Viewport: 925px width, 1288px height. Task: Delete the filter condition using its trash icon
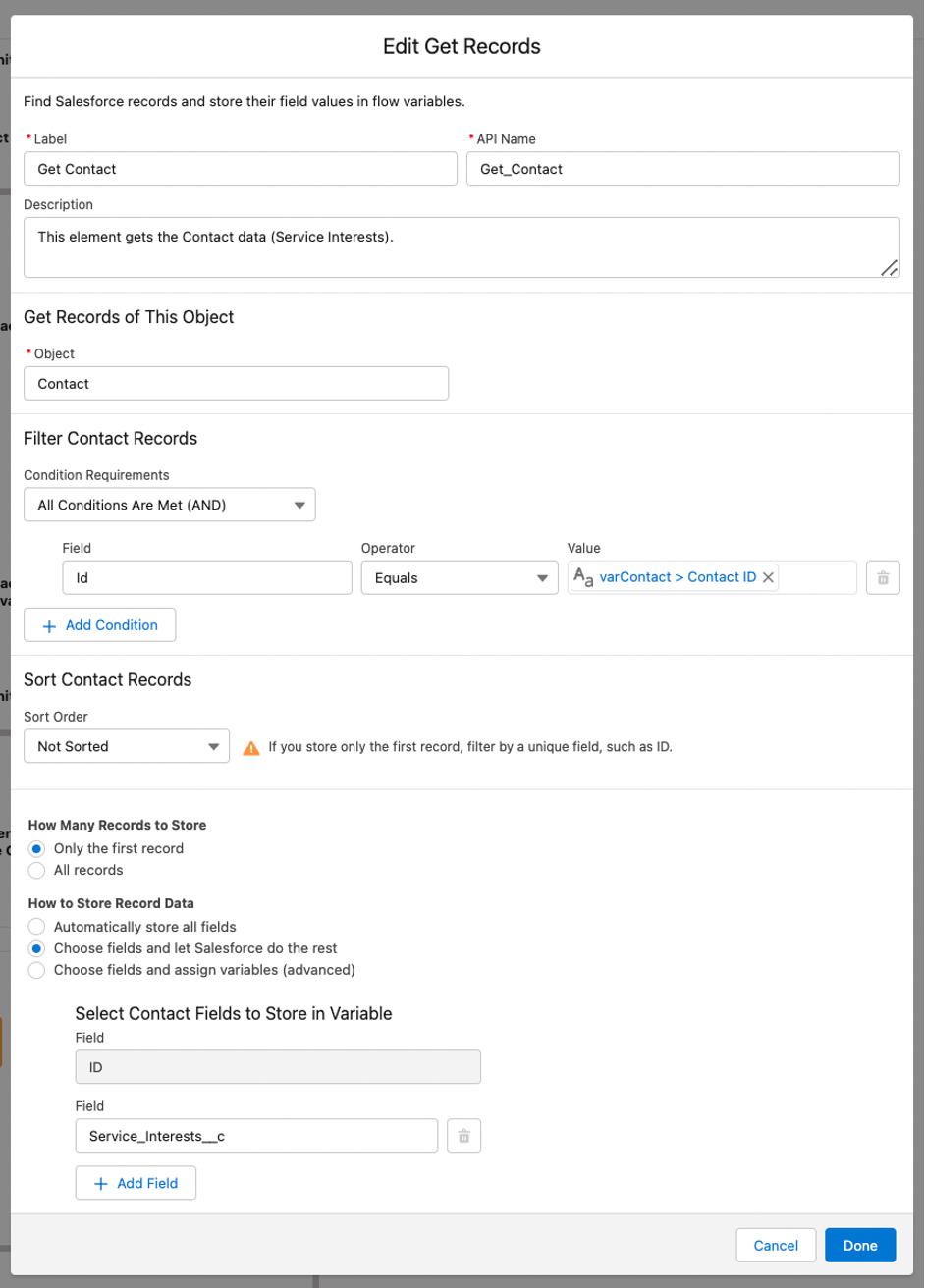(882, 577)
